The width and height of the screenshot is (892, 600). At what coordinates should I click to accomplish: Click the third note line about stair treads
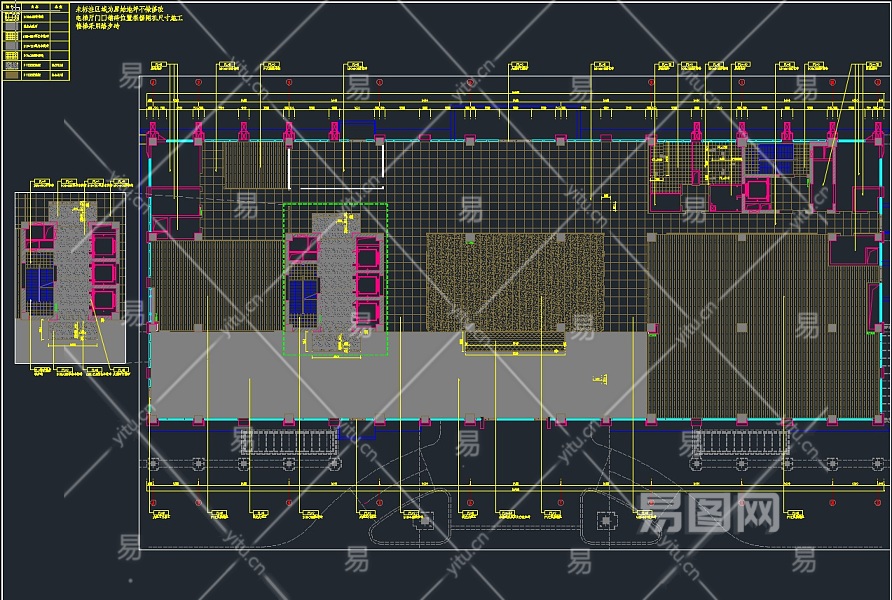[98, 26]
